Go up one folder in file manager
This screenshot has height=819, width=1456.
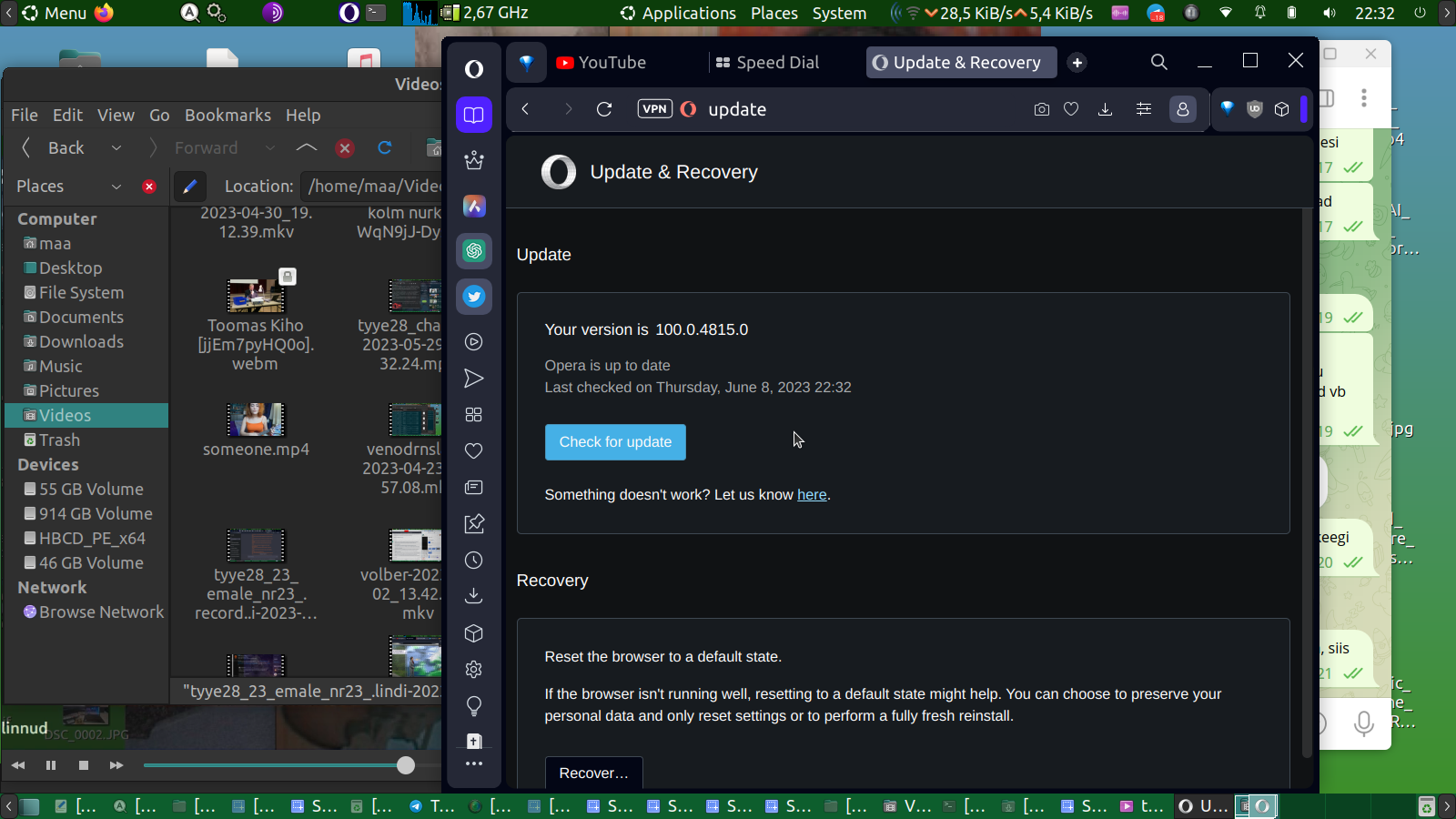click(307, 148)
